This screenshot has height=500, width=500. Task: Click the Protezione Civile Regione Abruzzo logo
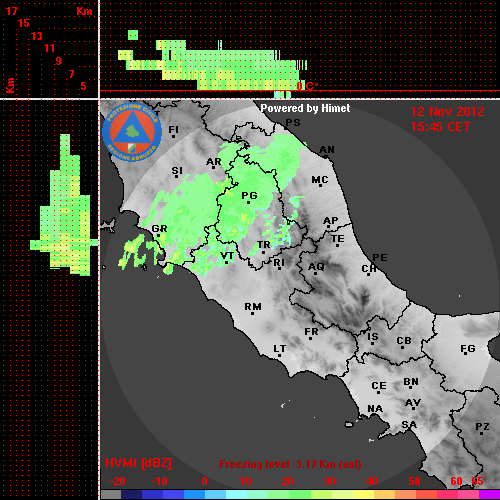pyautogui.click(x=132, y=132)
